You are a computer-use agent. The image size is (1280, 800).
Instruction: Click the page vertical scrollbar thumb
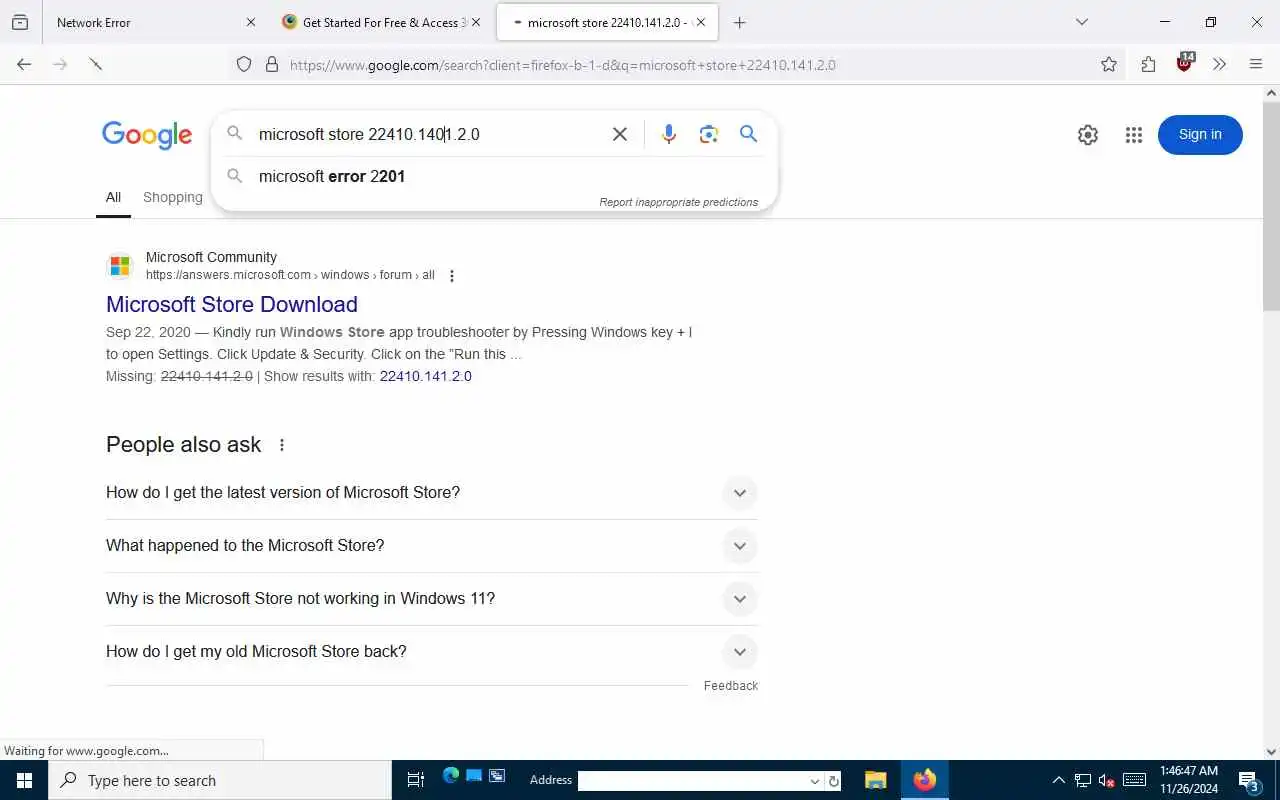pos(1272,206)
